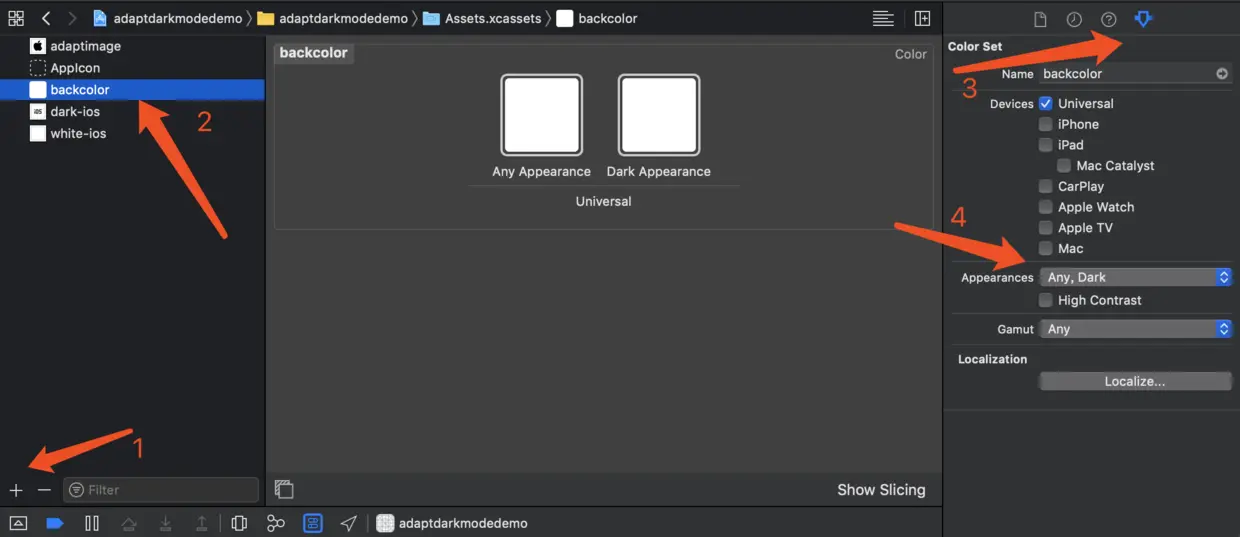Uncheck the Universal devices checkbox
Image resolution: width=1240 pixels, height=537 pixels.
tap(1045, 103)
